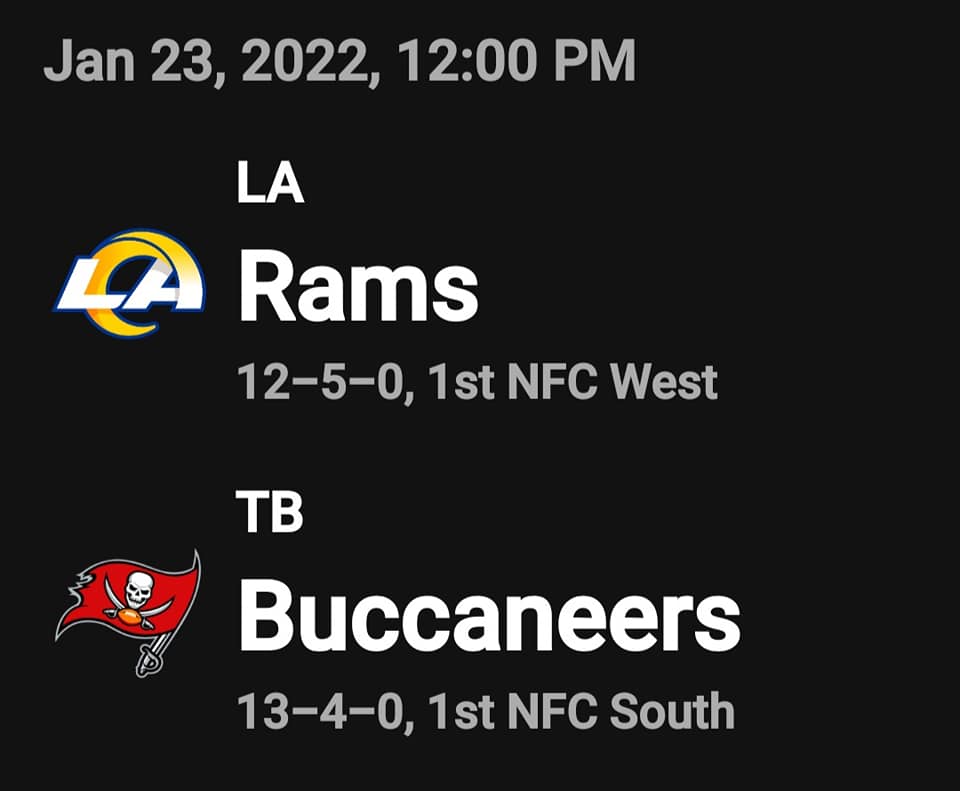Open the Rams team name
The image size is (960, 791).
point(357,288)
